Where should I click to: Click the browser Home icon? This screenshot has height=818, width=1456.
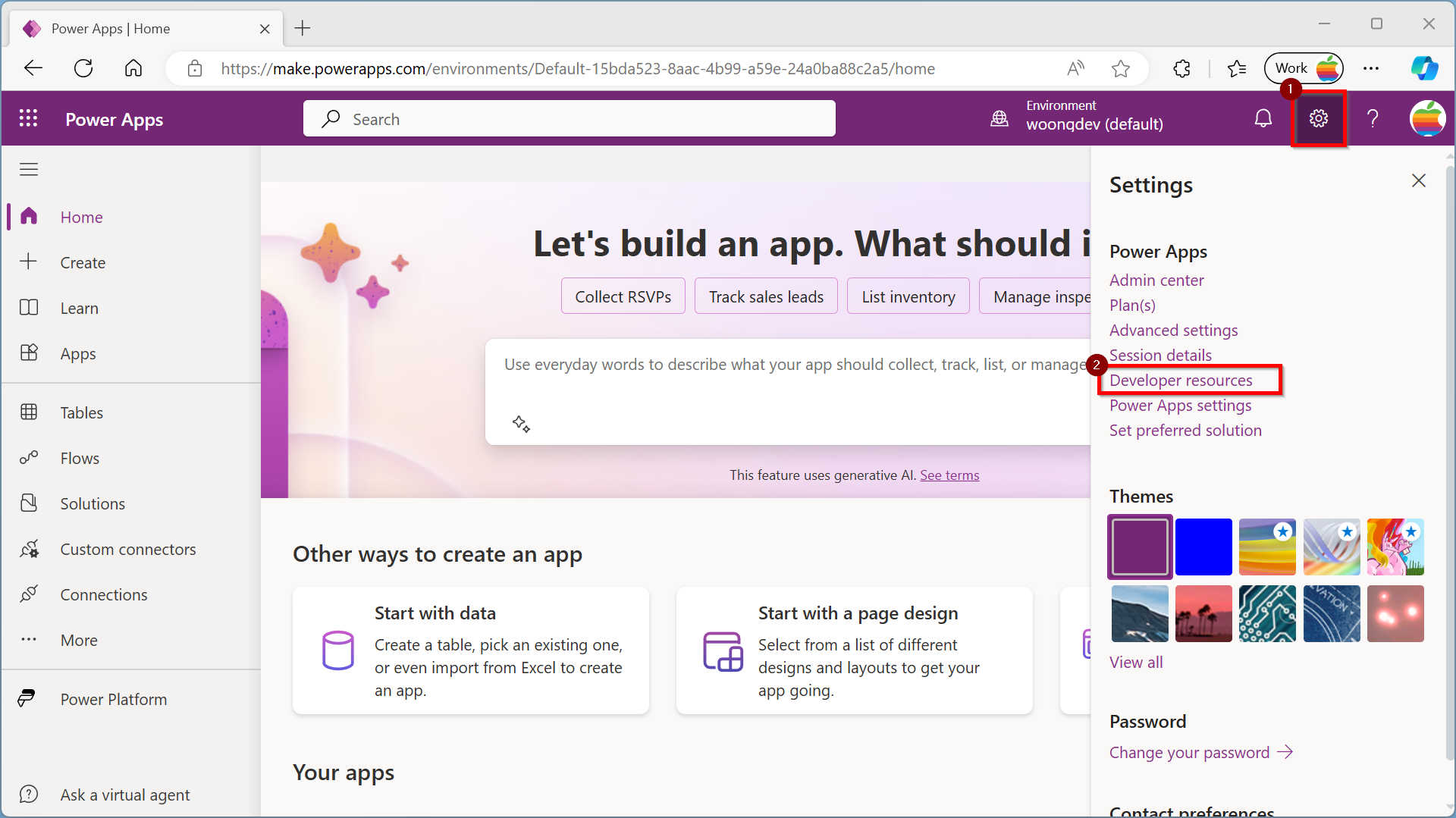pyautogui.click(x=133, y=68)
